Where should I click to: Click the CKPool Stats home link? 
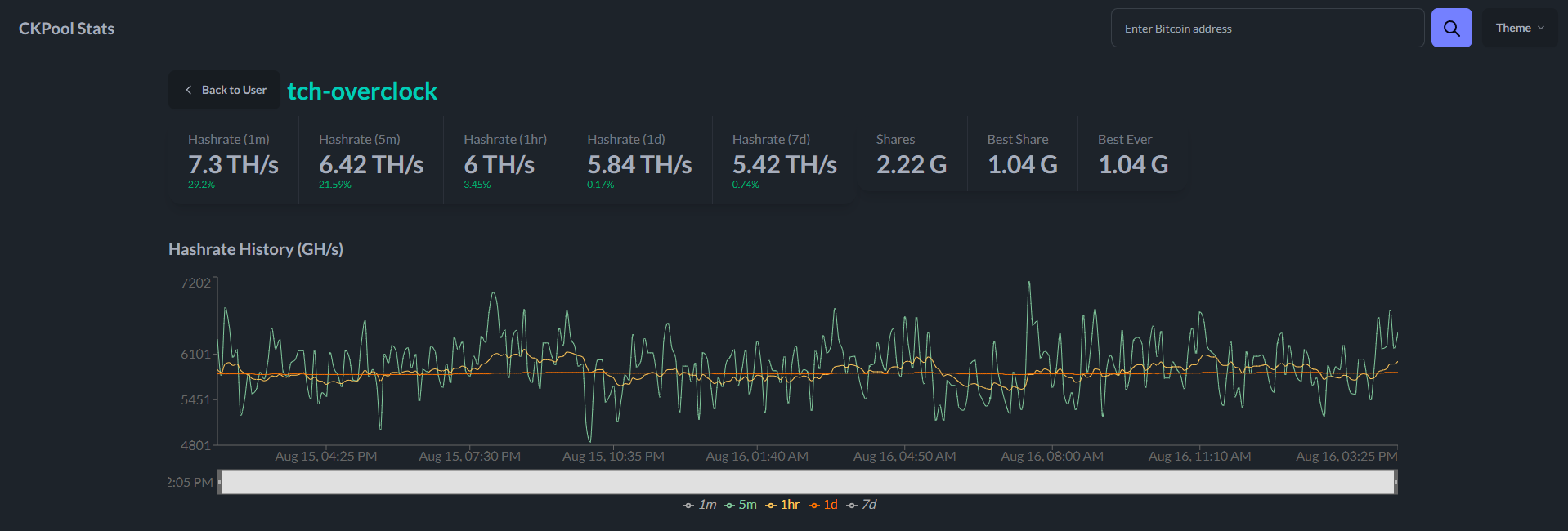(x=66, y=29)
